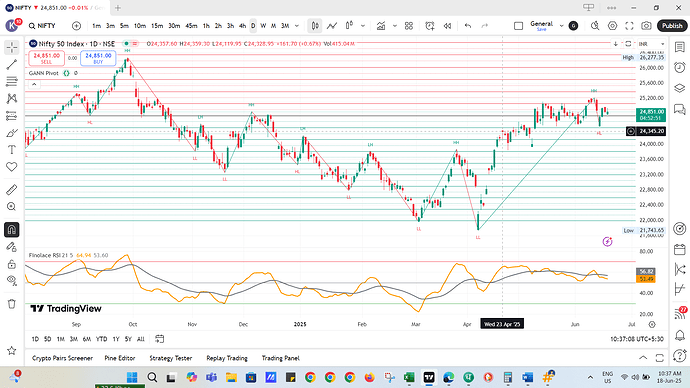Screen dimensions: 690x388
Task: Open the ruler measure tool
Action: coord(12,190)
